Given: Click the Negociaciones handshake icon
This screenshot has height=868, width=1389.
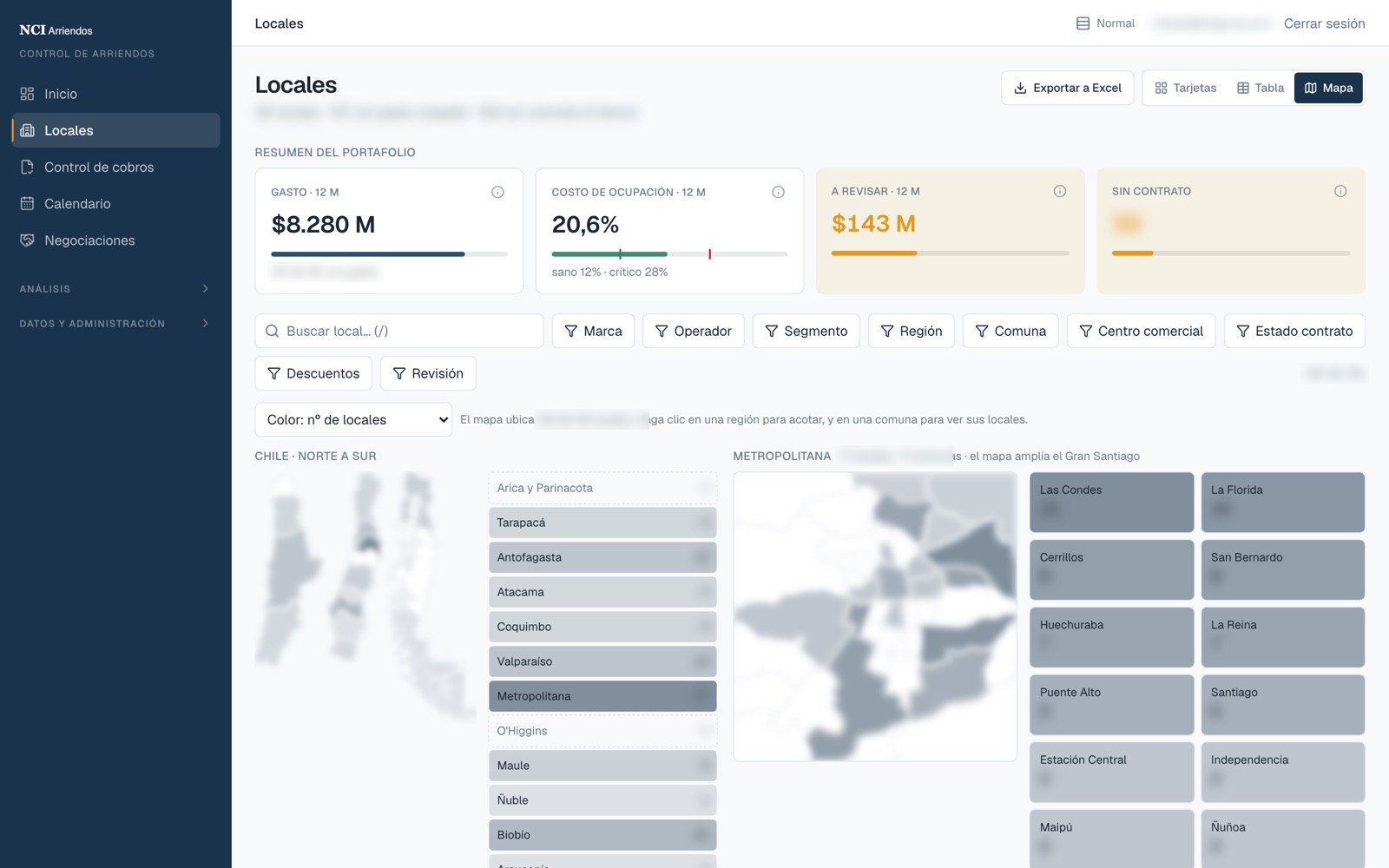Looking at the screenshot, I should point(27,240).
